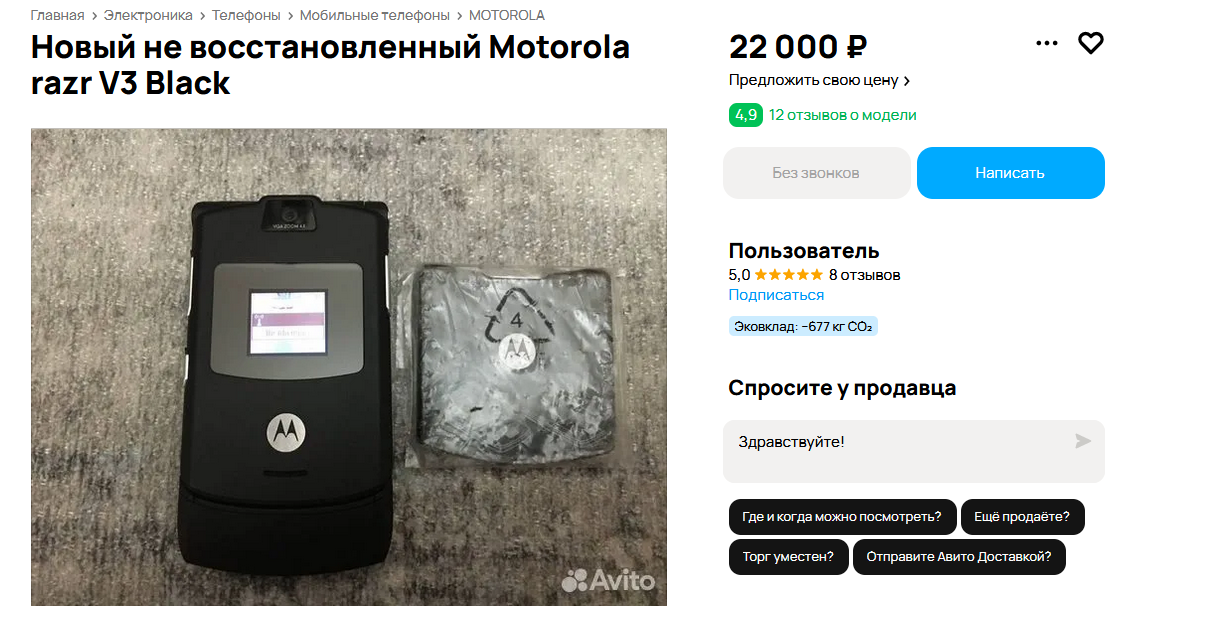Open seller's '8 отзывов' link
1218x618 pixels.
pyautogui.click(x=864, y=274)
